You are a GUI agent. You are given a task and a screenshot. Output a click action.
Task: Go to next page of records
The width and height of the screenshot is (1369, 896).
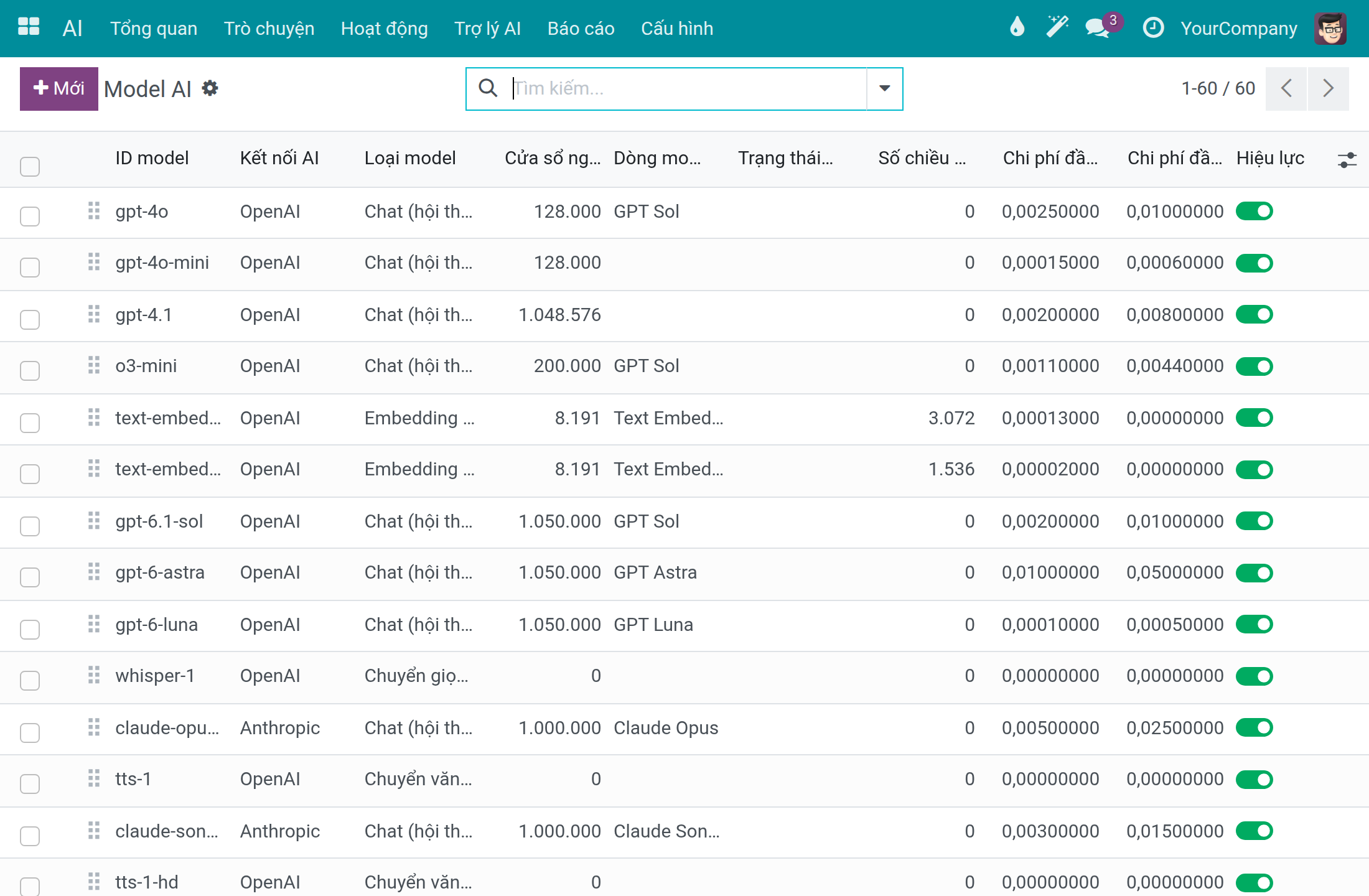pyautogui.click(x=1329, y=88)
